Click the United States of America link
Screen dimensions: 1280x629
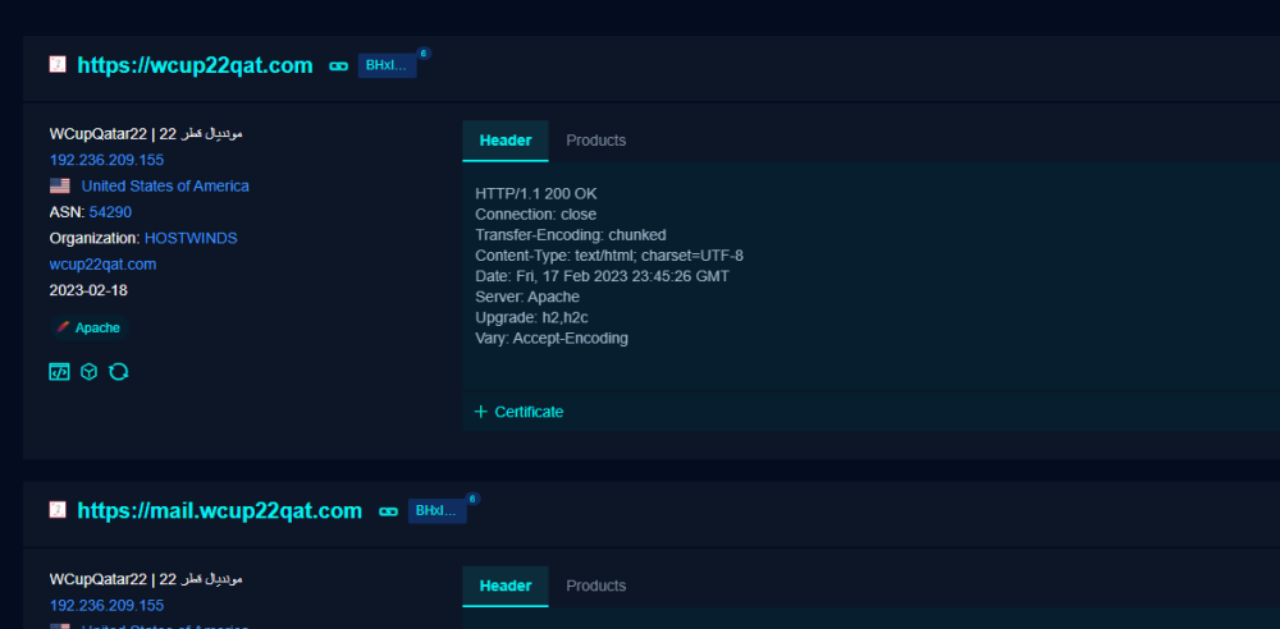165,186
